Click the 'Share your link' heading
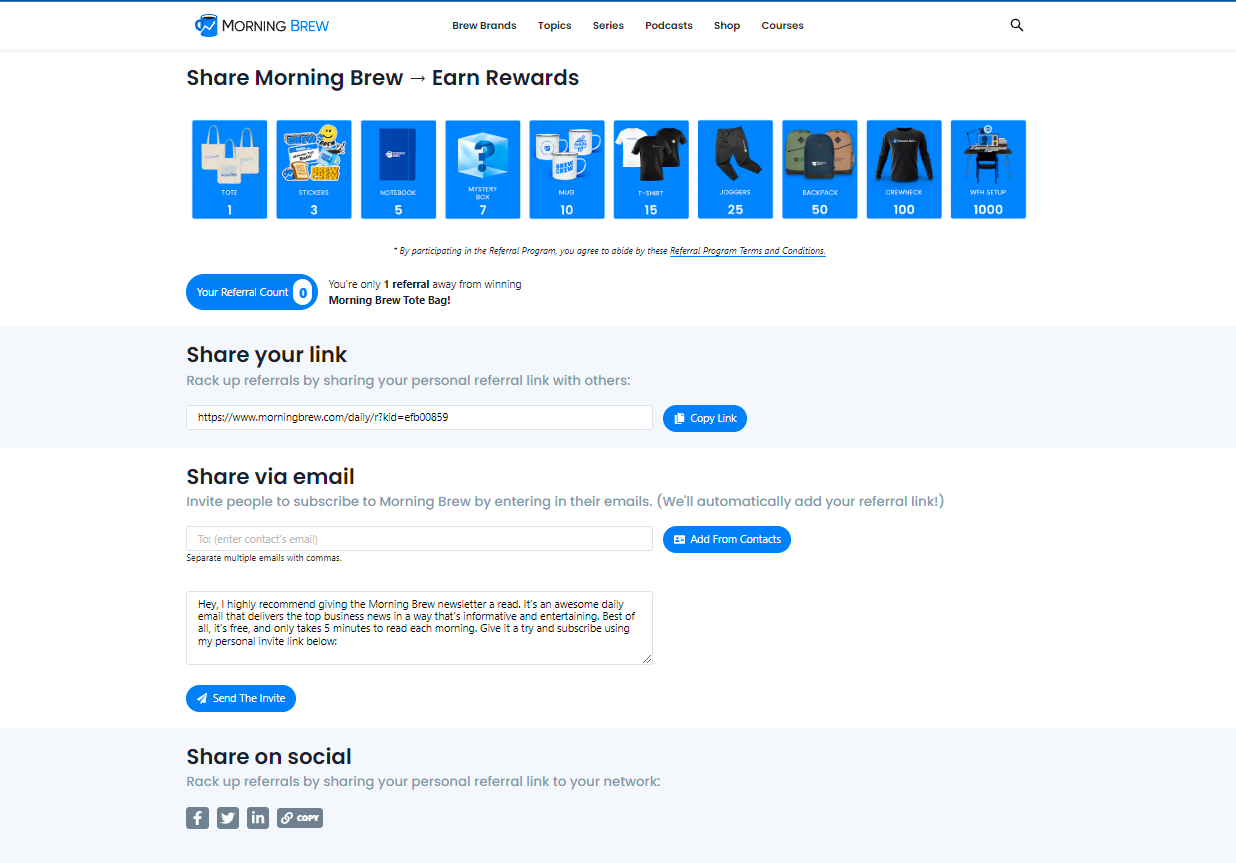This screenshot has height=863, width=1236. pos(267,355)
